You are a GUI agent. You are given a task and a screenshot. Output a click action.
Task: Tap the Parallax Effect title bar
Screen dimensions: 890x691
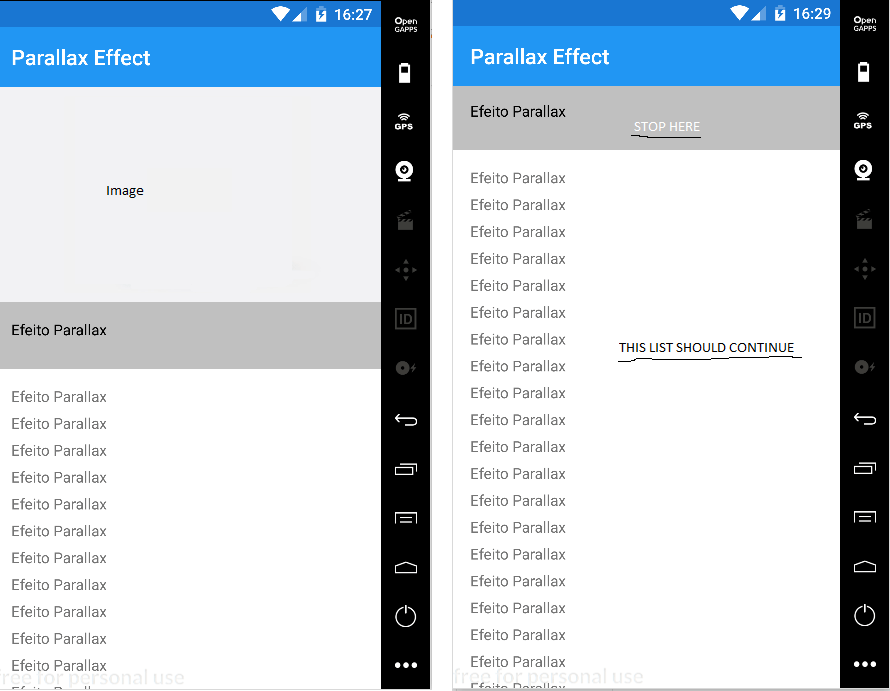pos(80,57)
